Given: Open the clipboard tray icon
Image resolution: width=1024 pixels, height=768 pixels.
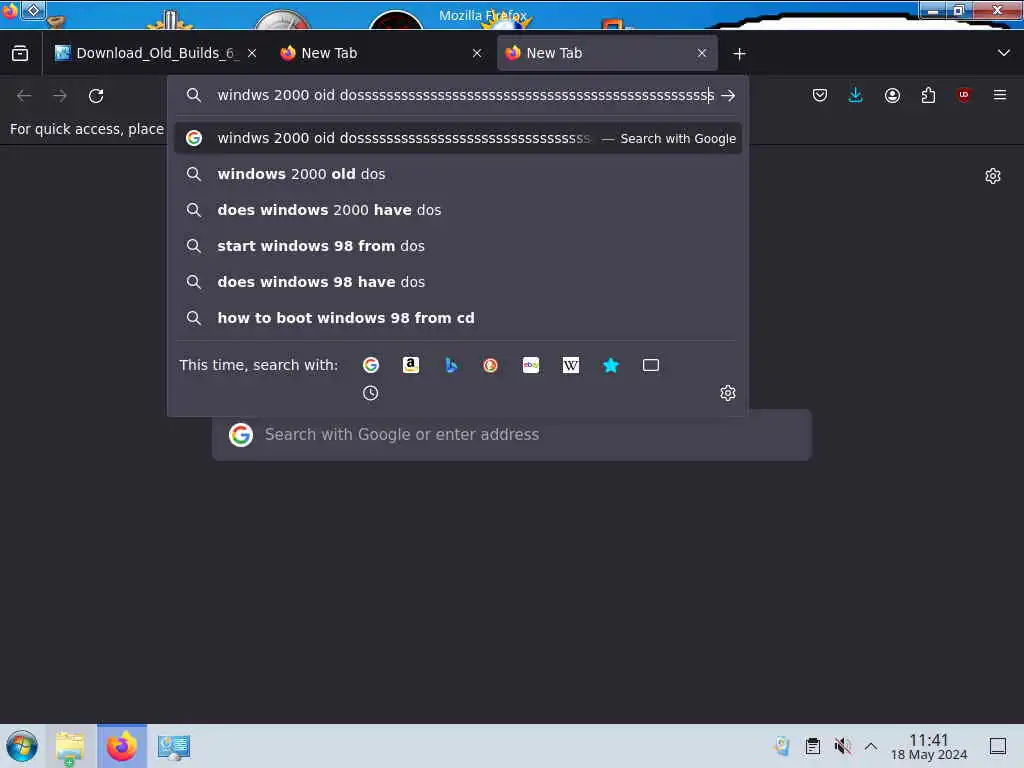Looking at the screenshot, I should [x=813, y=746].
